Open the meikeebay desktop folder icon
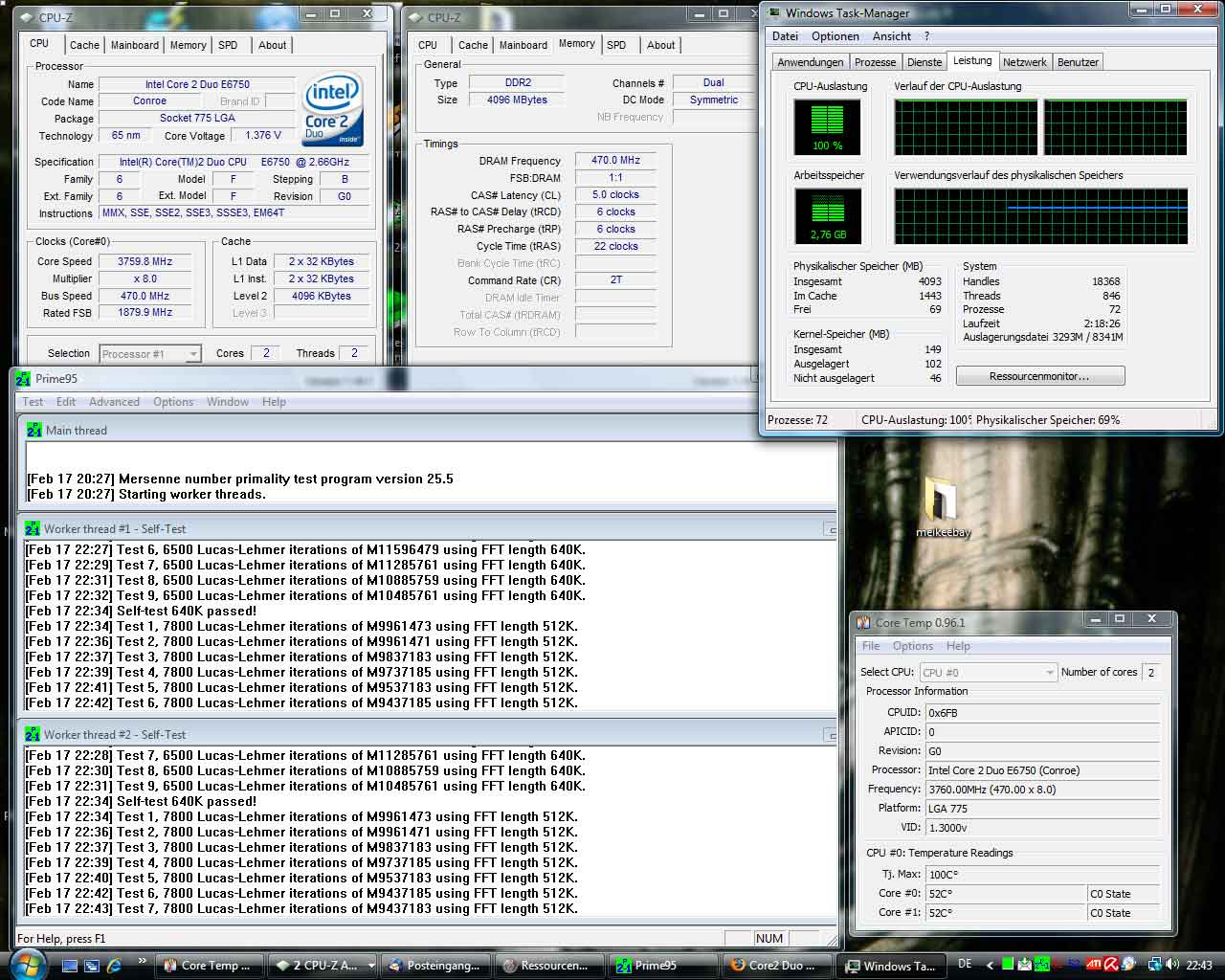Image resolution: width=1225 pixels, height=980 pixels. [943, 506]
